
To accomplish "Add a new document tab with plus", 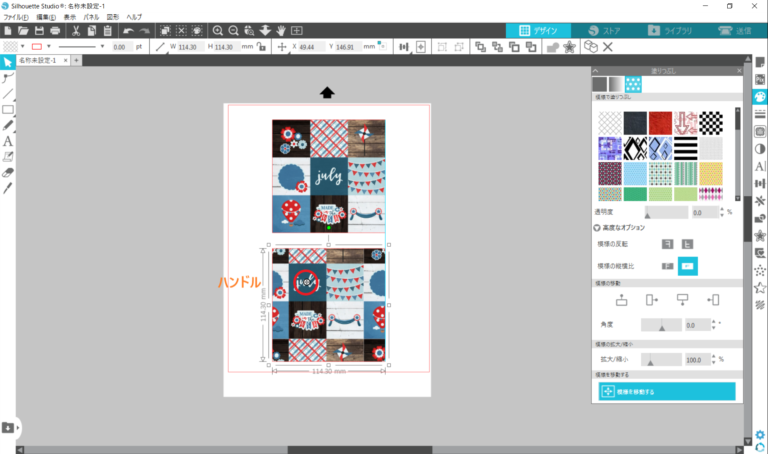I will coord(76,60).
